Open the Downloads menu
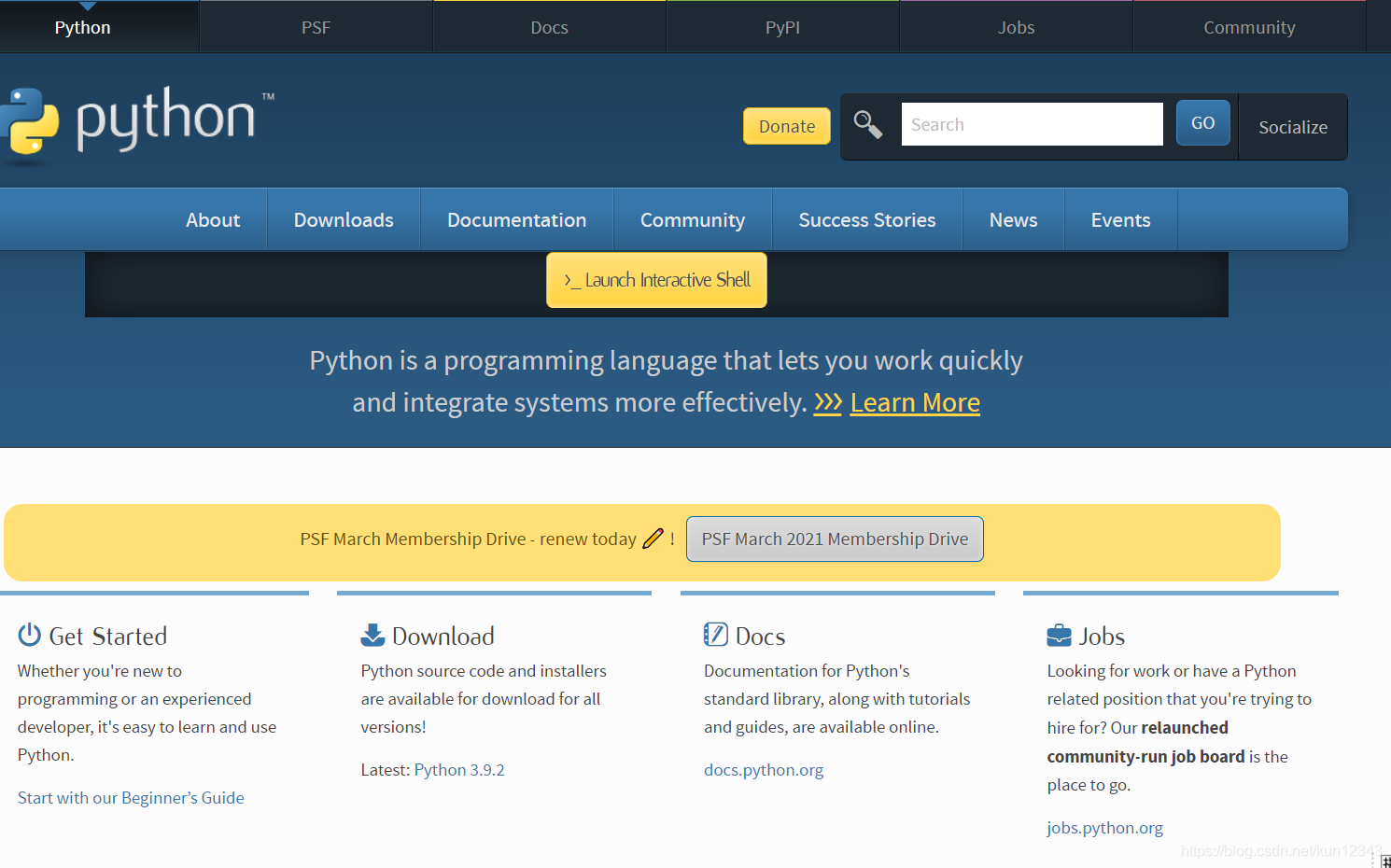 [x=344, y=219]
